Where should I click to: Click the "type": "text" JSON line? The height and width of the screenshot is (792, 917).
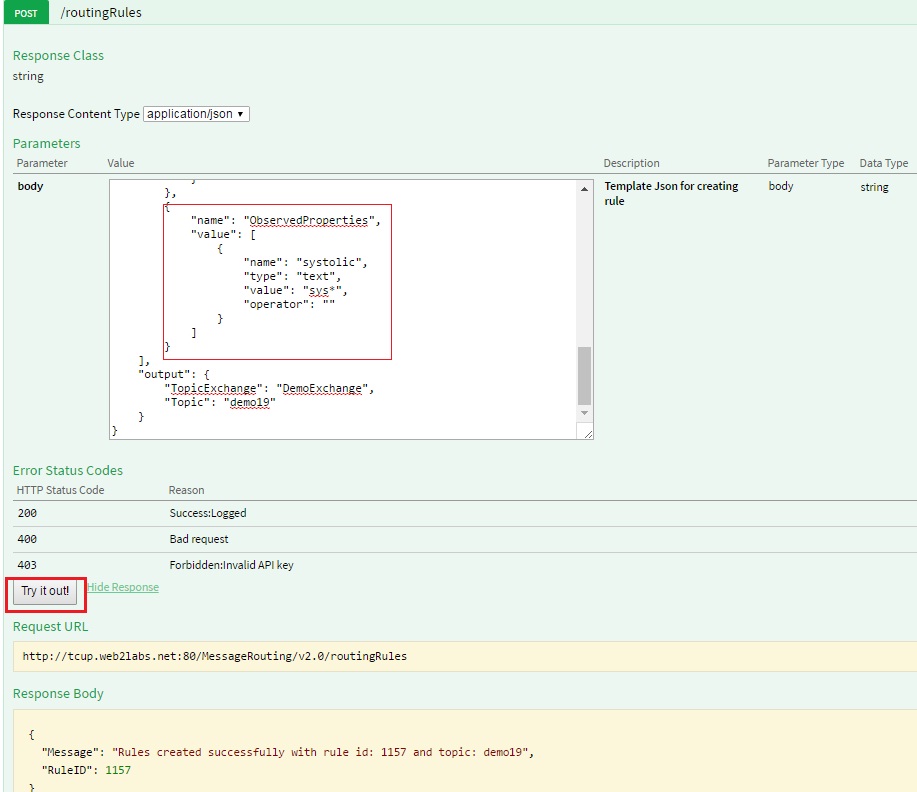[x=292, y=276]
